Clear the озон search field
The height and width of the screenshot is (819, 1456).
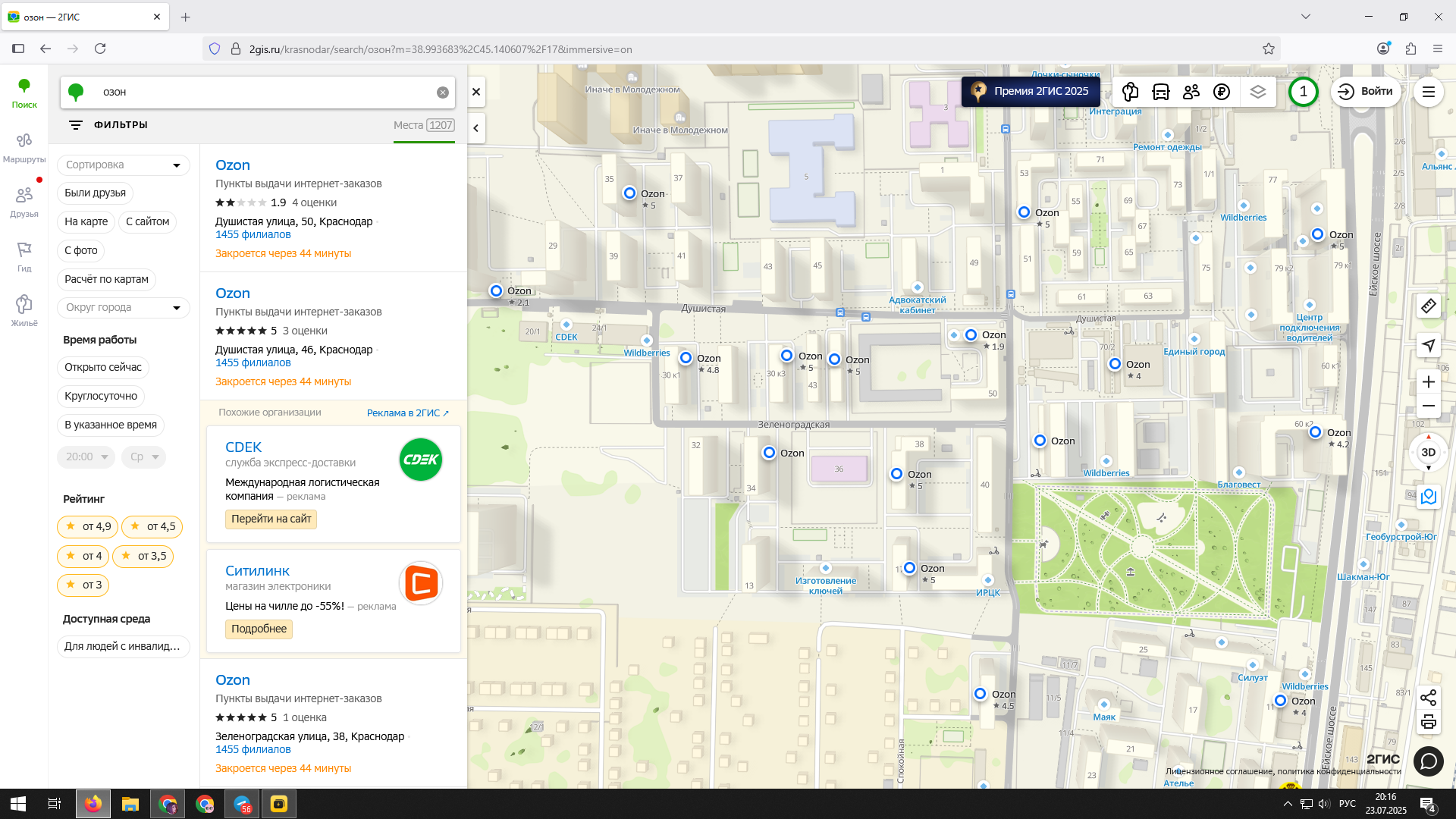[443, 93]
